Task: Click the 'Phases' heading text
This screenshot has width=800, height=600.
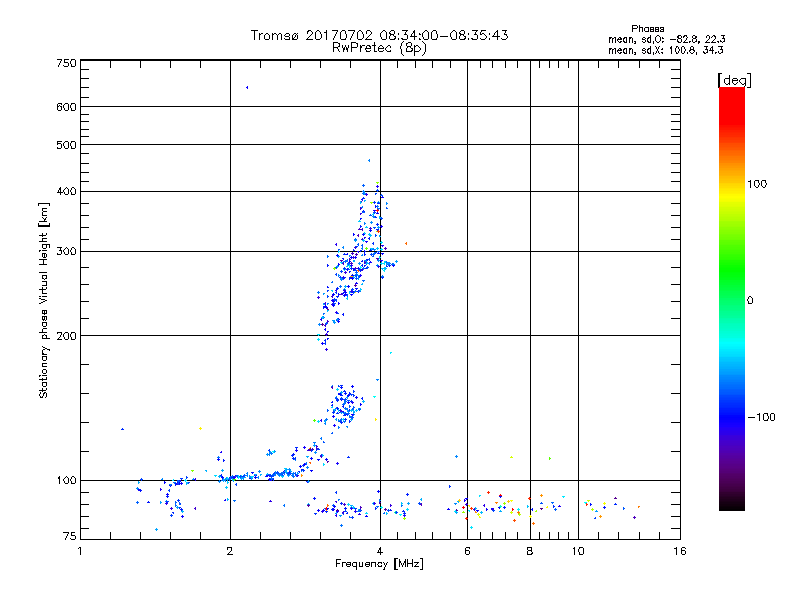Action: (647, 29)
